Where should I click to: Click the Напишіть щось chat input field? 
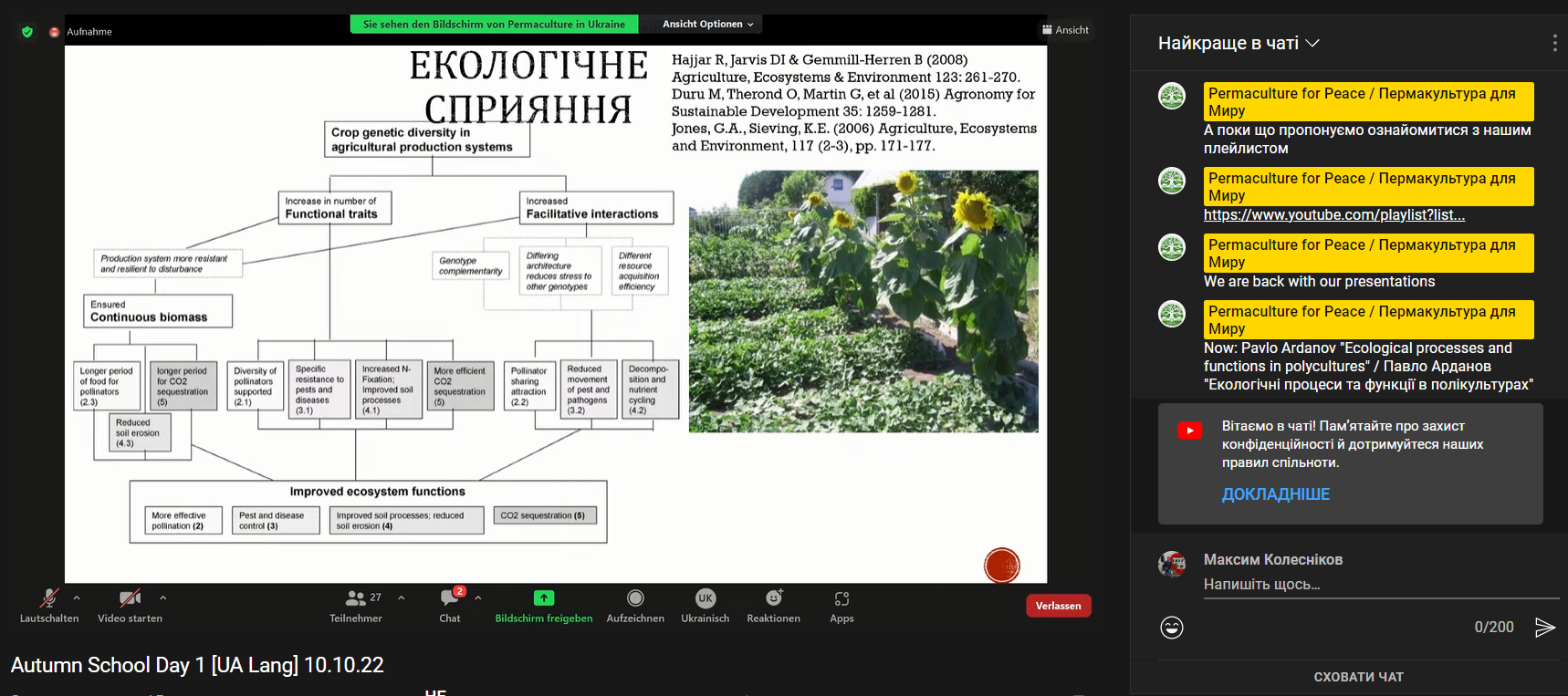[x=1381, y=585]
